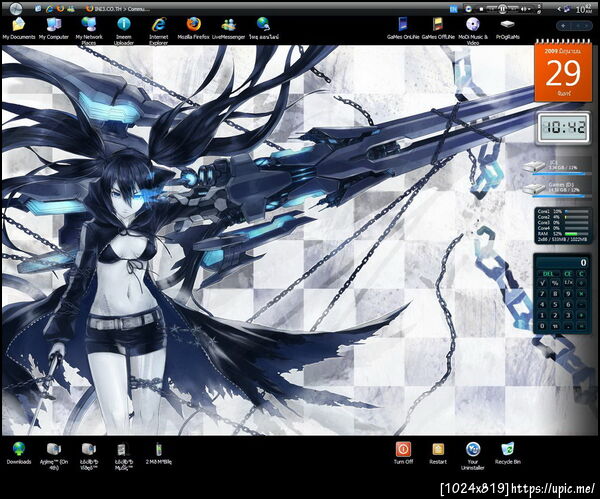Click the 9 key on the calculator

pyautogui.click(x=568, y=294)
